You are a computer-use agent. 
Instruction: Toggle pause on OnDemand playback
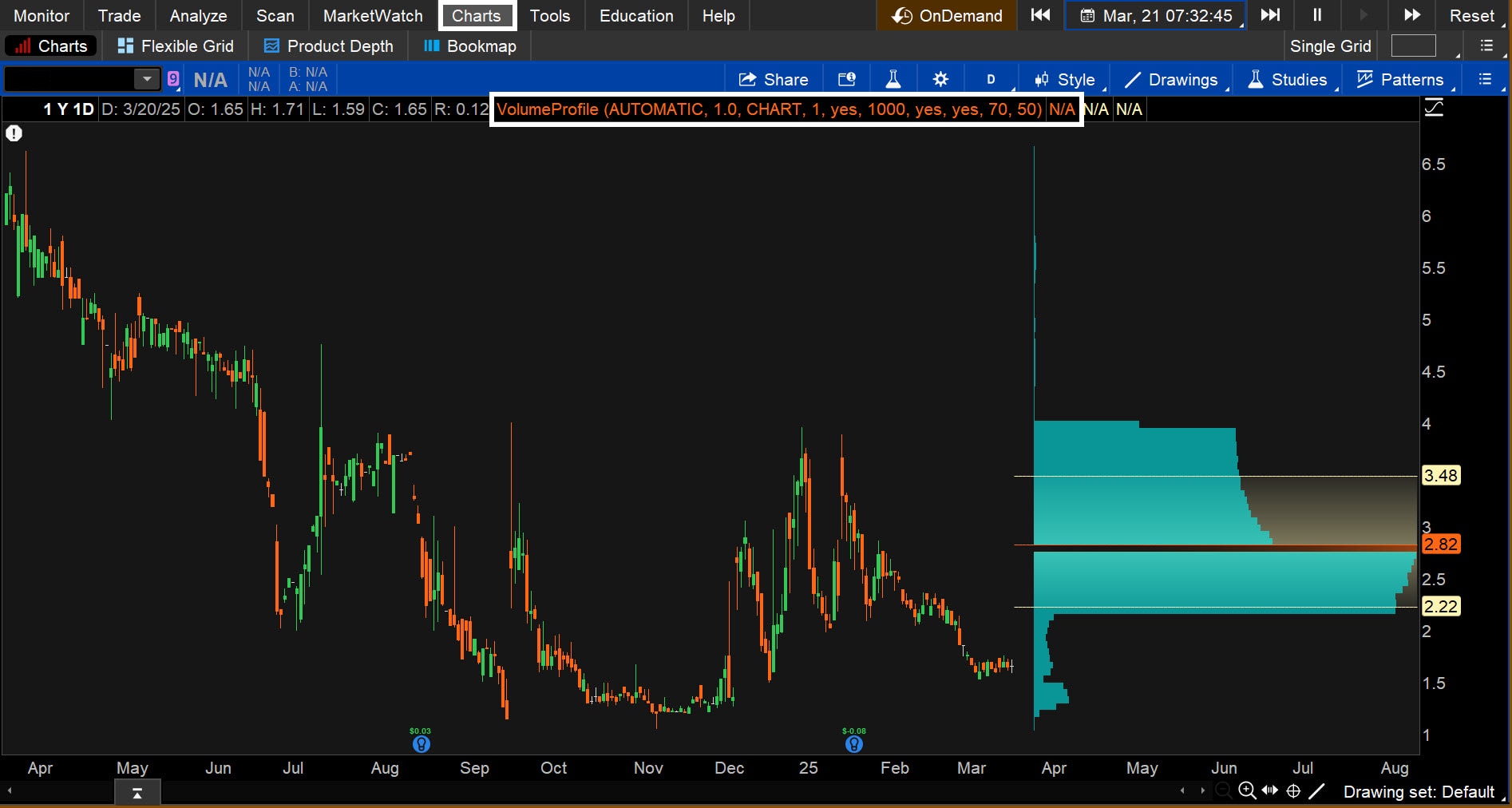click(x=1316, y=15)
